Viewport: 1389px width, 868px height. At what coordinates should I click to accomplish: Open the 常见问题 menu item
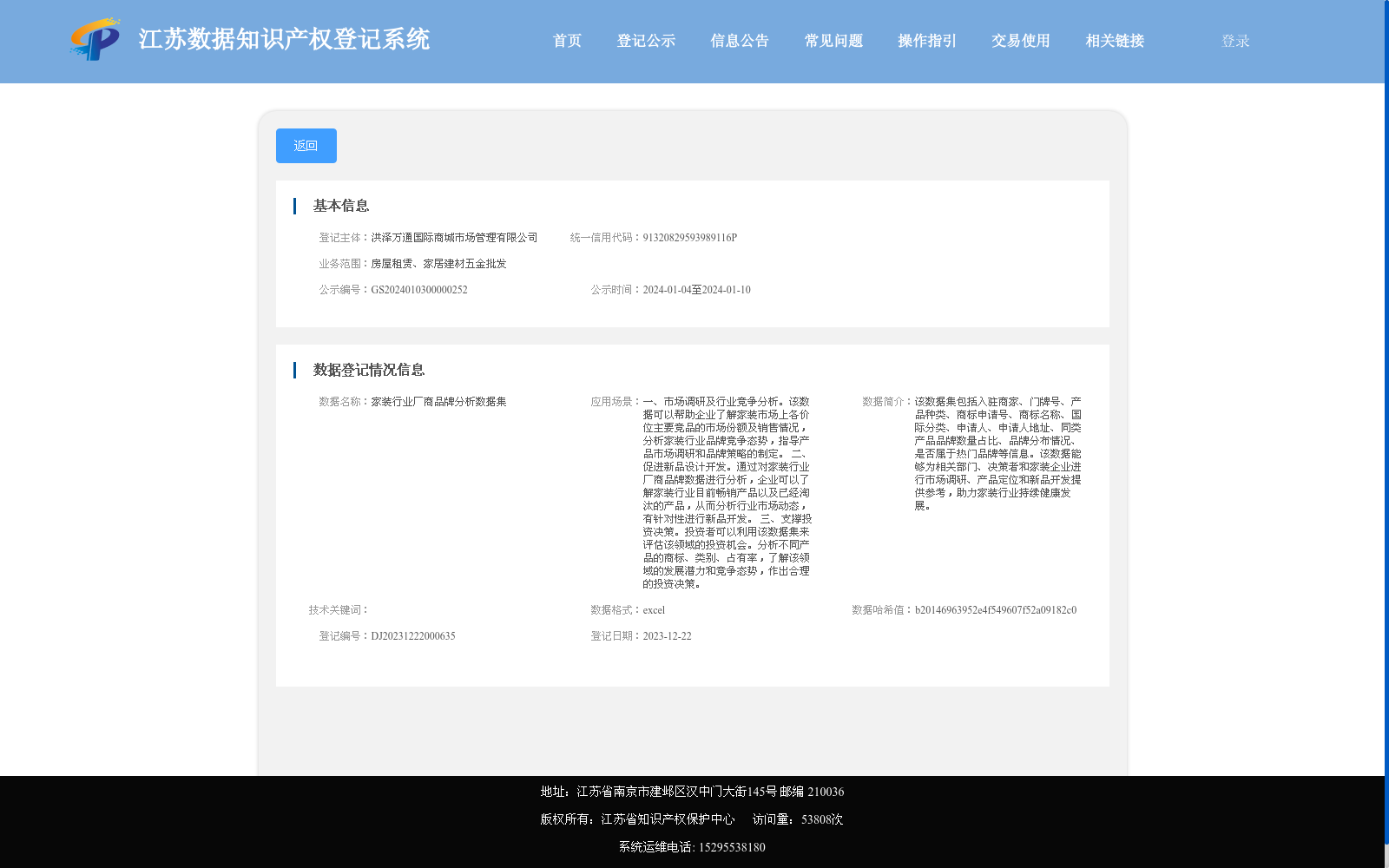click(833, 41)
